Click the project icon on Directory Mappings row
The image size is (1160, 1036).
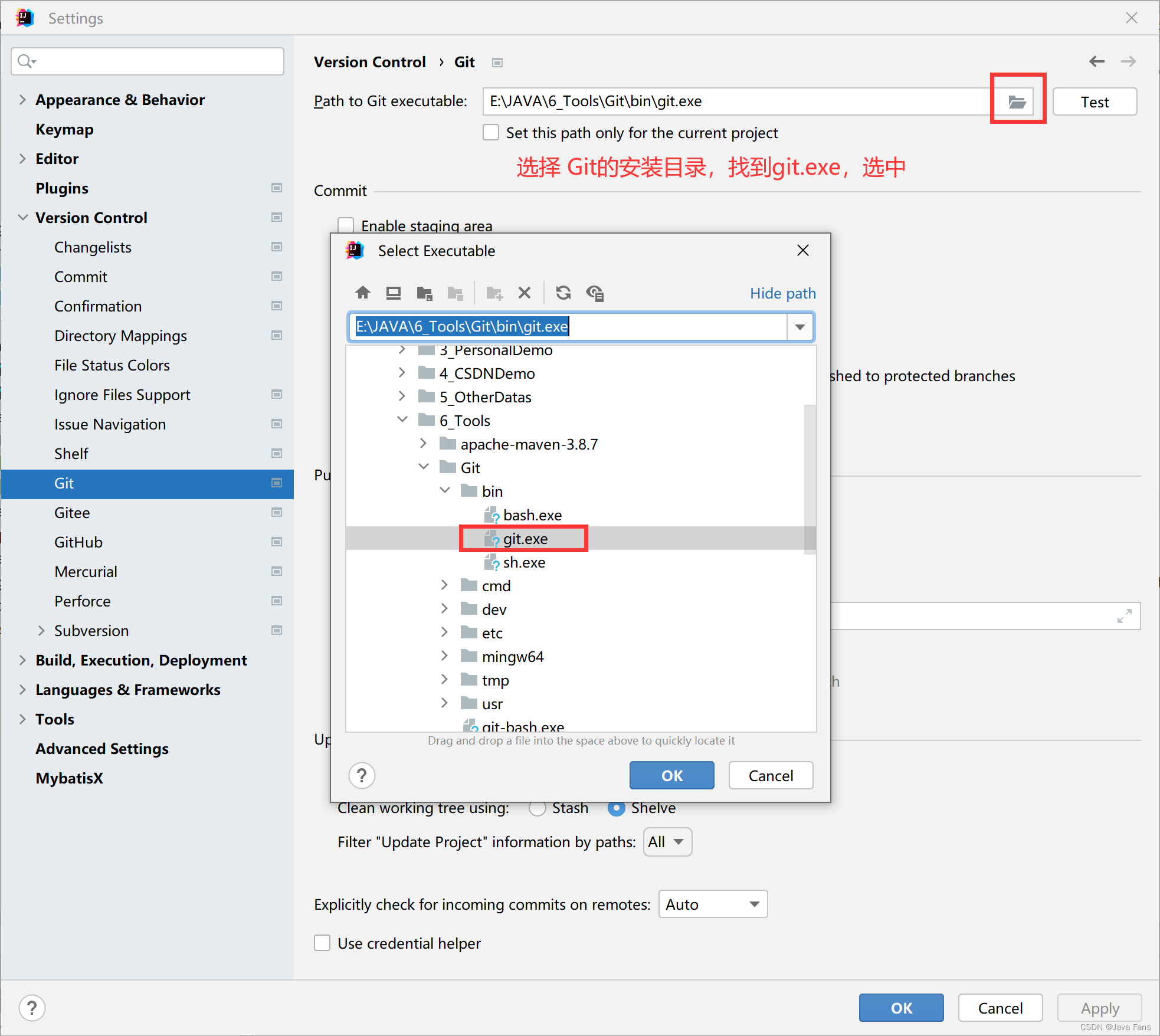coord(276,335)
